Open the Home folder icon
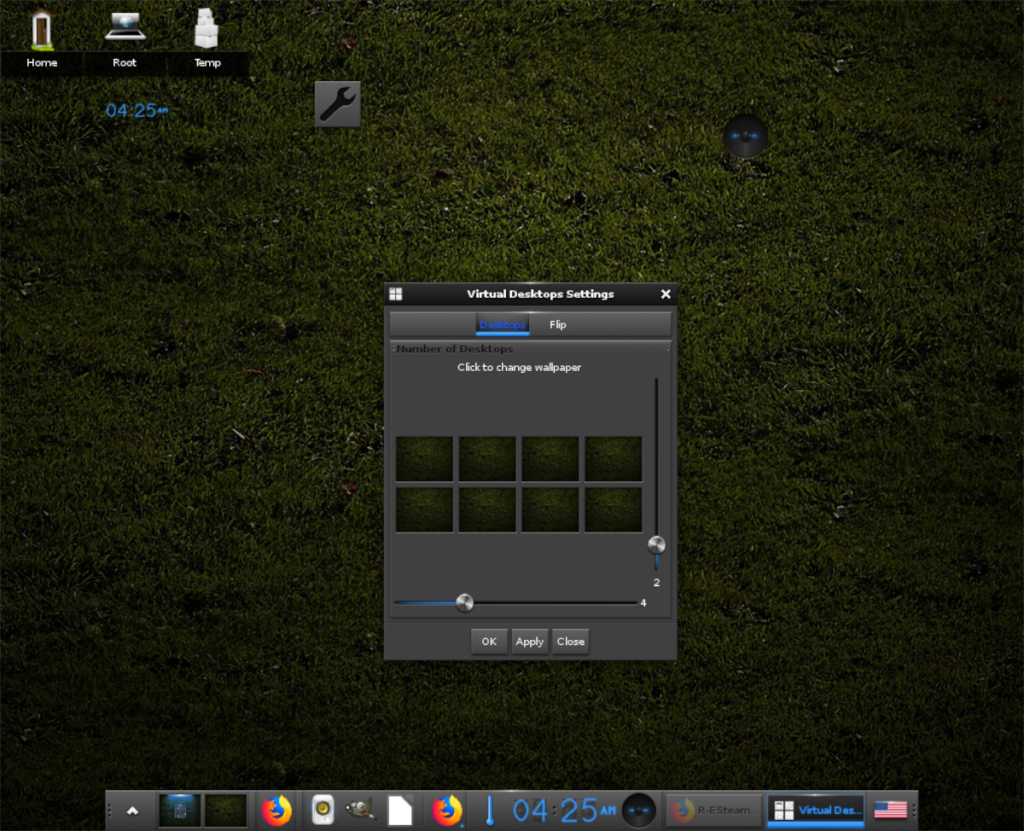1024x831 pixels. tap(41, 30)
